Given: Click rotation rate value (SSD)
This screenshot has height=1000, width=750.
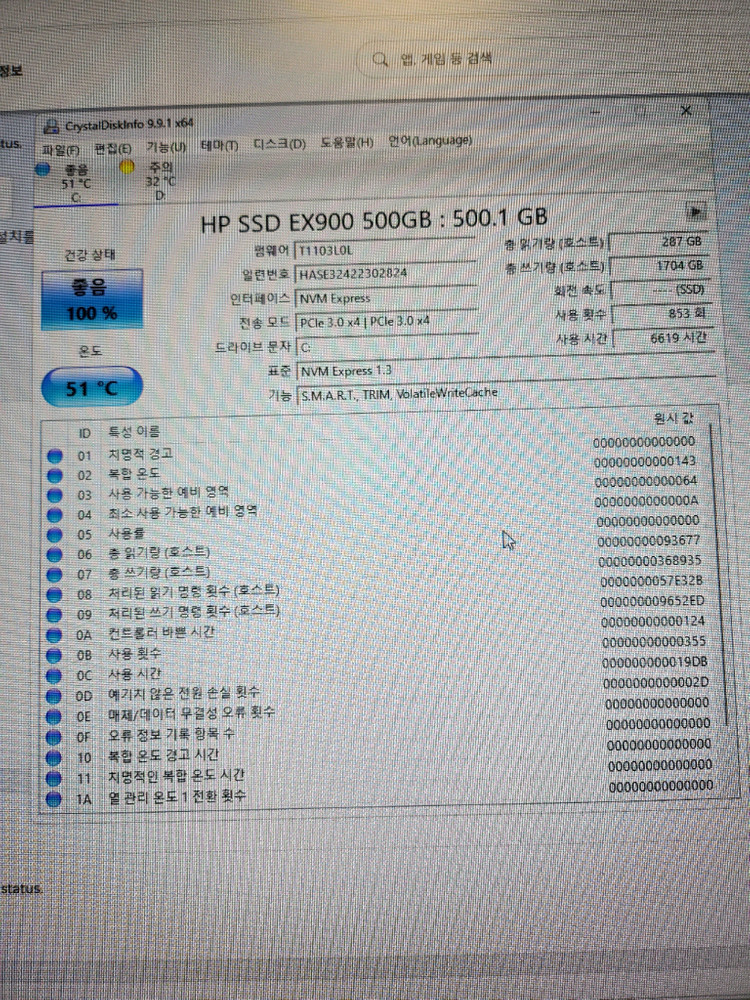Looking at the screenshot, I should 661,290.
